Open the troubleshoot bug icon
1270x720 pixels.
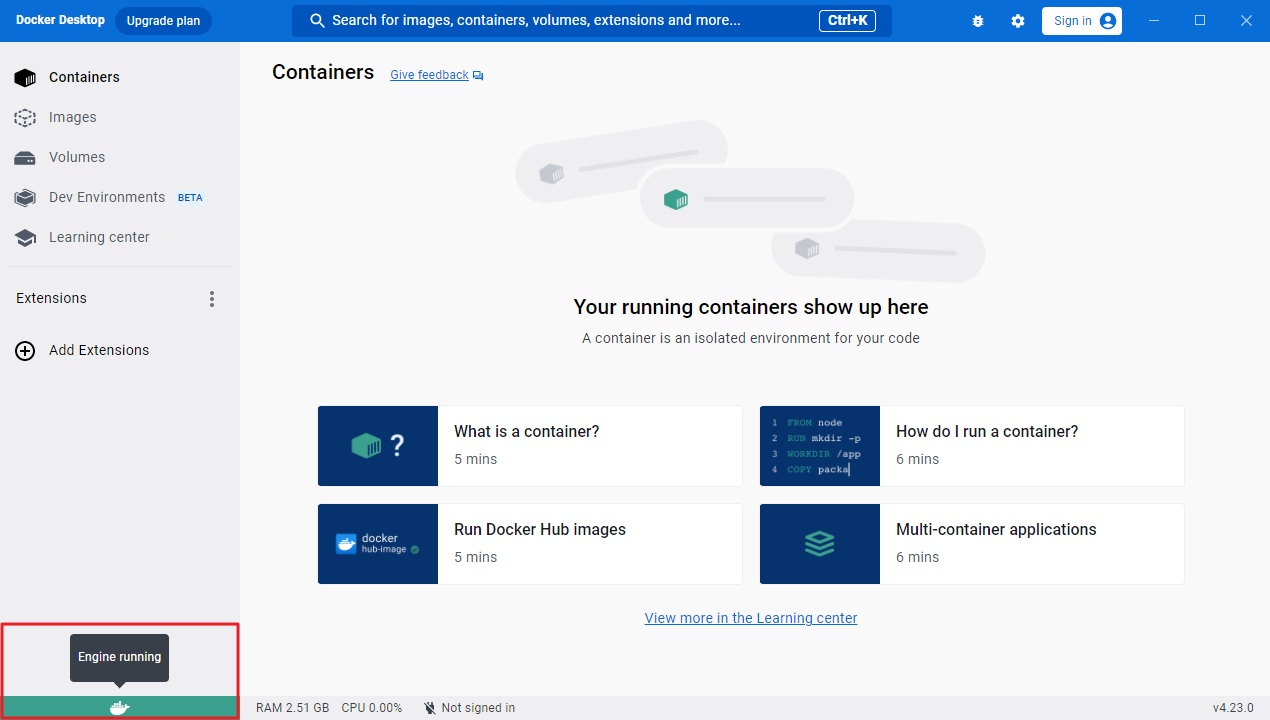[978, 21]
